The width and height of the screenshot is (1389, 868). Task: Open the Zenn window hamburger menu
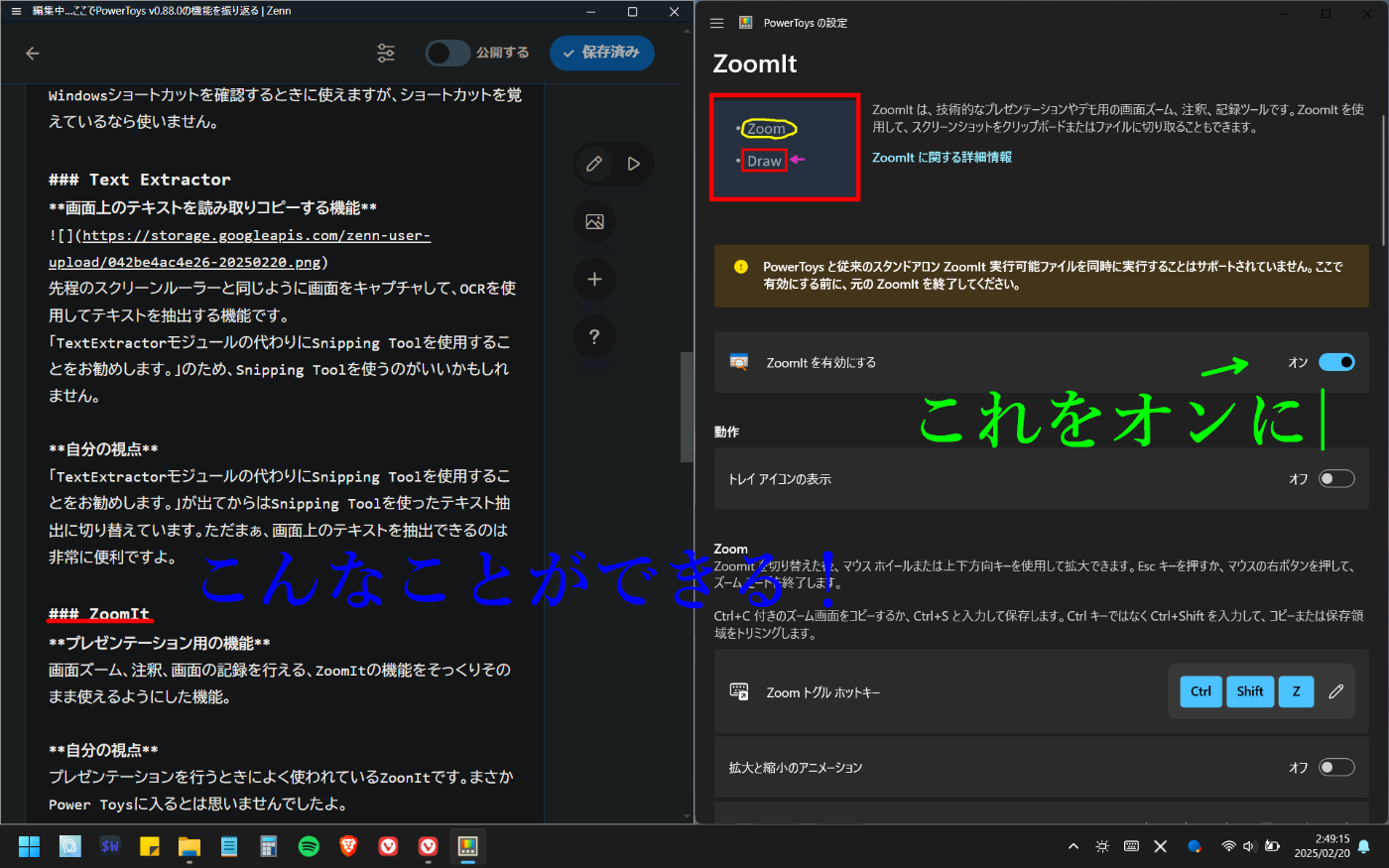16,11
